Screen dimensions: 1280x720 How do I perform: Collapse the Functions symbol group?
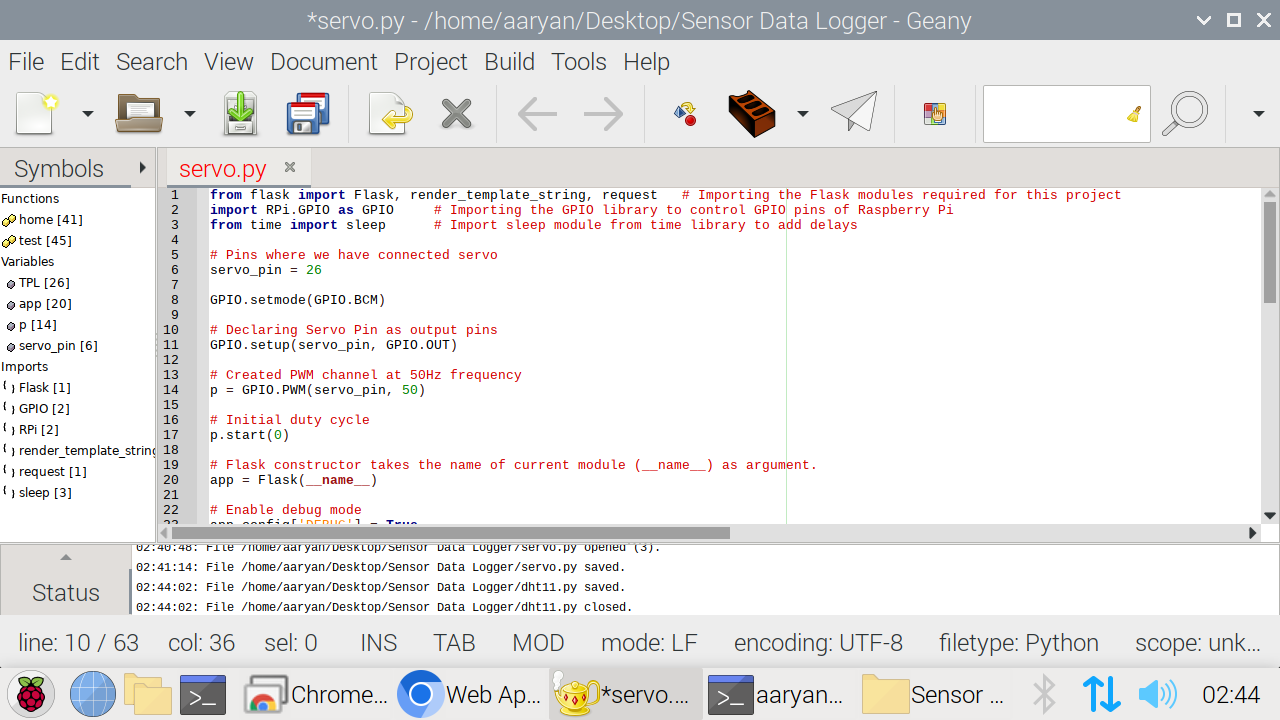[30, 199]
